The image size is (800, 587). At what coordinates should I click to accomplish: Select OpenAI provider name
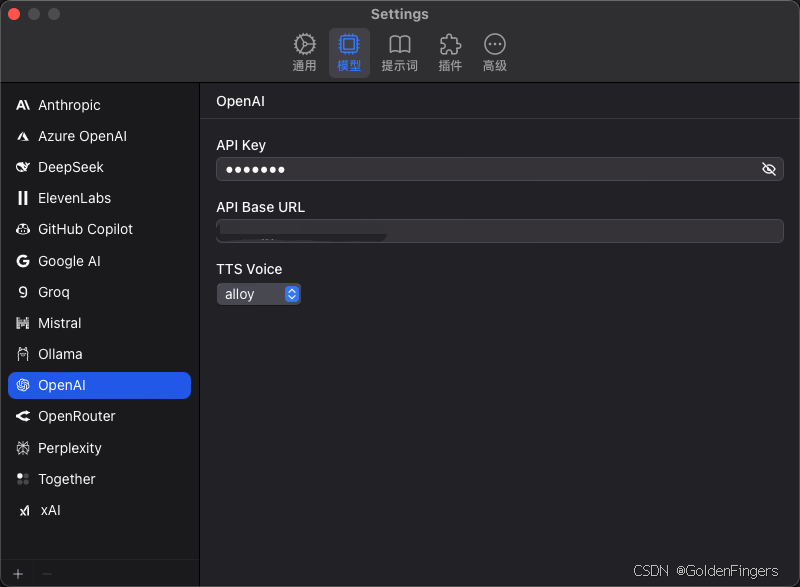[62, 385]
